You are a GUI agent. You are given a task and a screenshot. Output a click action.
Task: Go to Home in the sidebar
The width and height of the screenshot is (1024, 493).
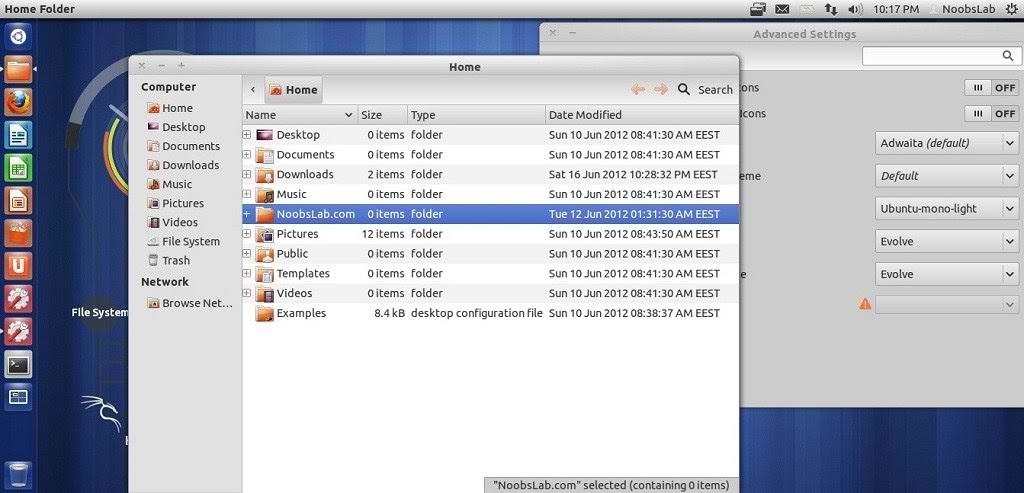pos(177,108)
